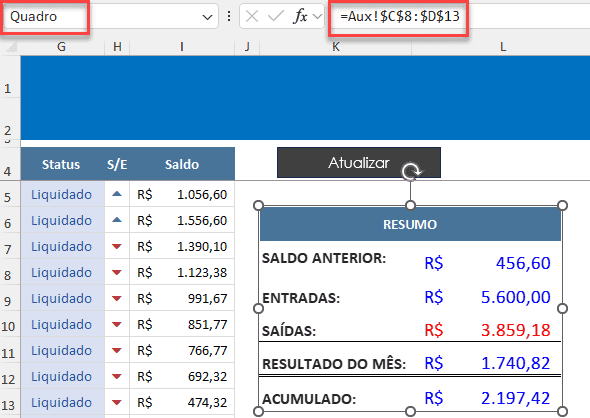The height and width of the screenshot is (418, 590).
Task: Select column H header
Action: tap(117, 47)
